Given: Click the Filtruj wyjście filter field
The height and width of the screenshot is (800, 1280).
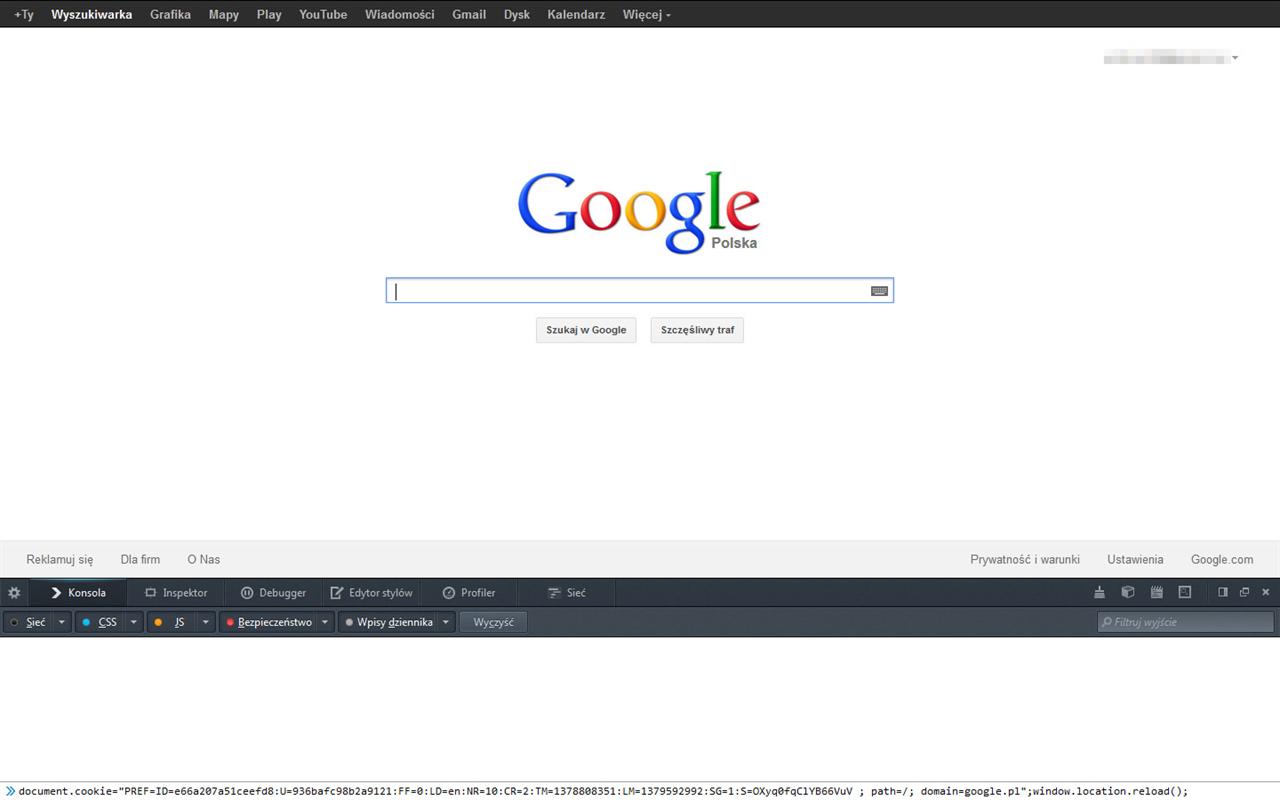Looking at the screenshot, I should [1186, 622].
